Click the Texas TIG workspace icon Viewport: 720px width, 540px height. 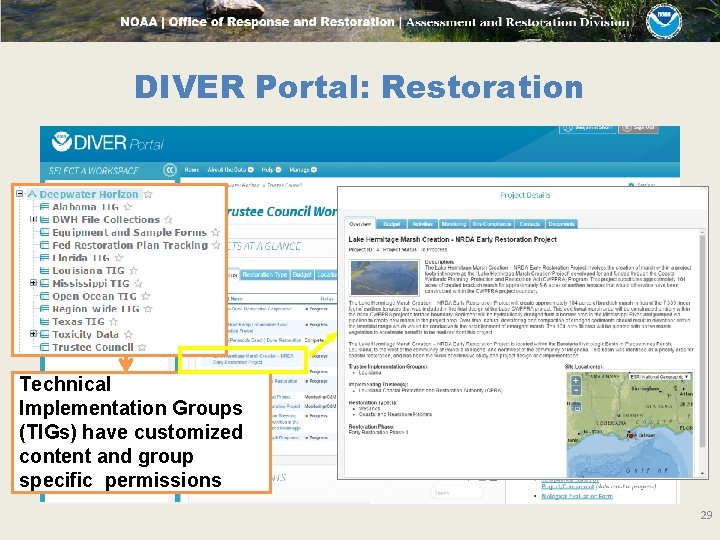coord(45,321)
